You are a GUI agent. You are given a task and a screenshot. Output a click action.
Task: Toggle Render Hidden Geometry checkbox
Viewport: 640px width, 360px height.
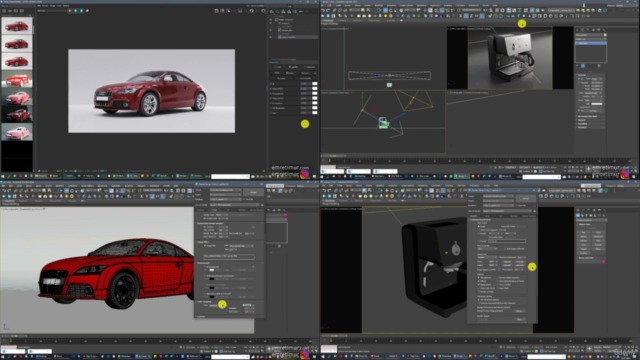coord(498,278)
